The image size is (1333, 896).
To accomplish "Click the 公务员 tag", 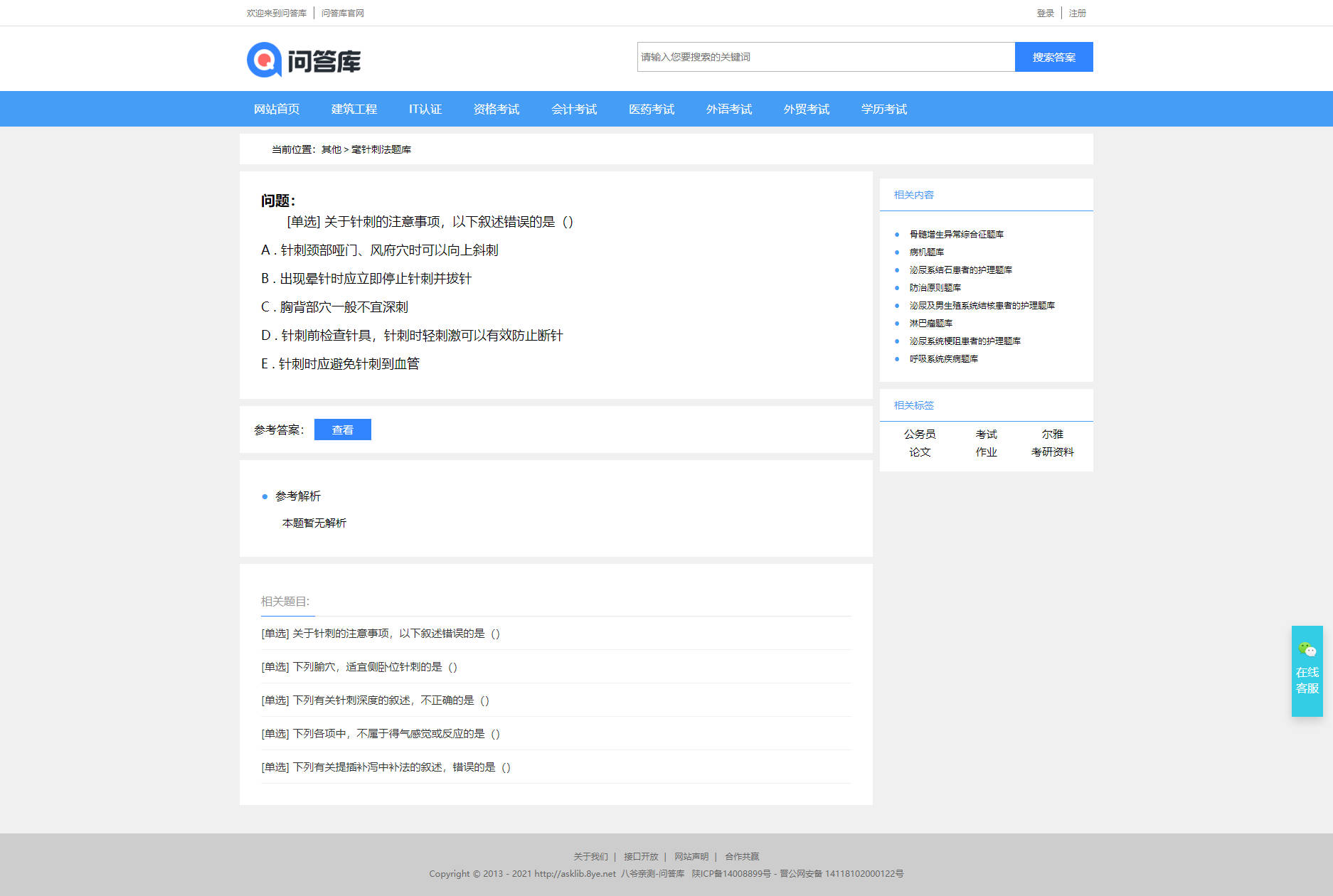I will pyautogui.click(x=920, y=434).
